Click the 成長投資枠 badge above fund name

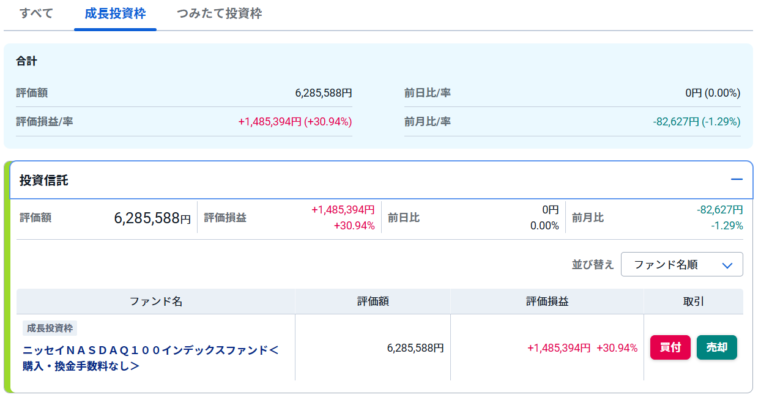tap(50, 328)
